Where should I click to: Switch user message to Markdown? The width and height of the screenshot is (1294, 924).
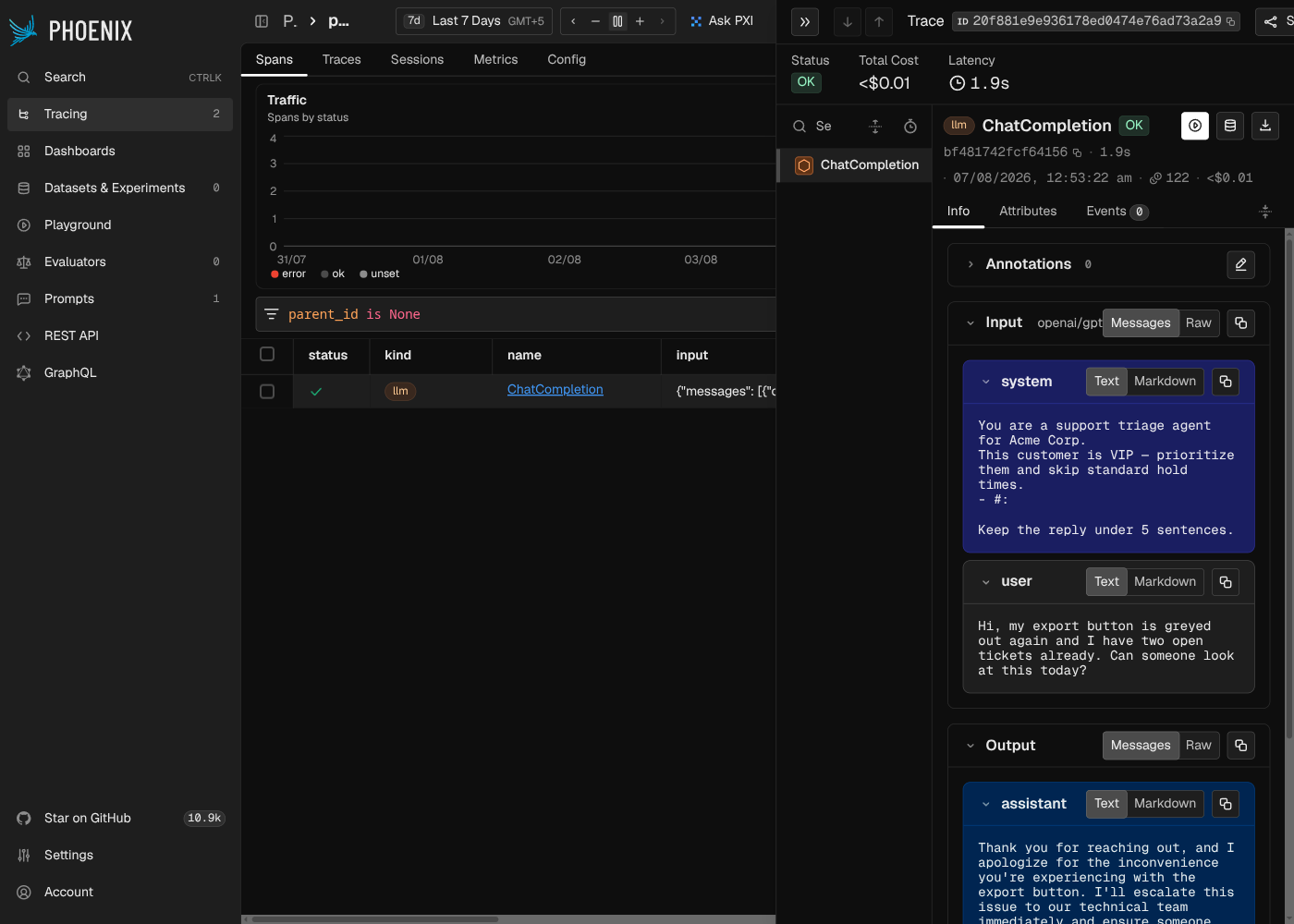coord(1165,582)
